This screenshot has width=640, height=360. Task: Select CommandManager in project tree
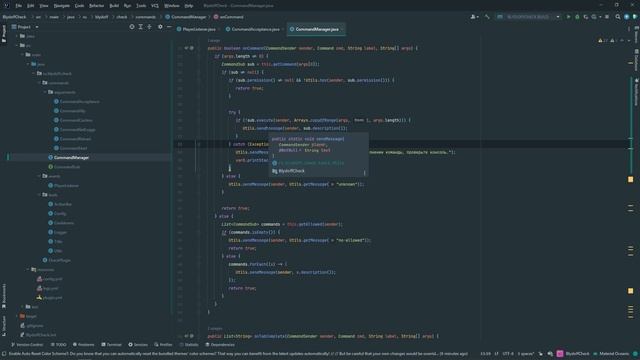pyautogui.click(x=71, y=158)
